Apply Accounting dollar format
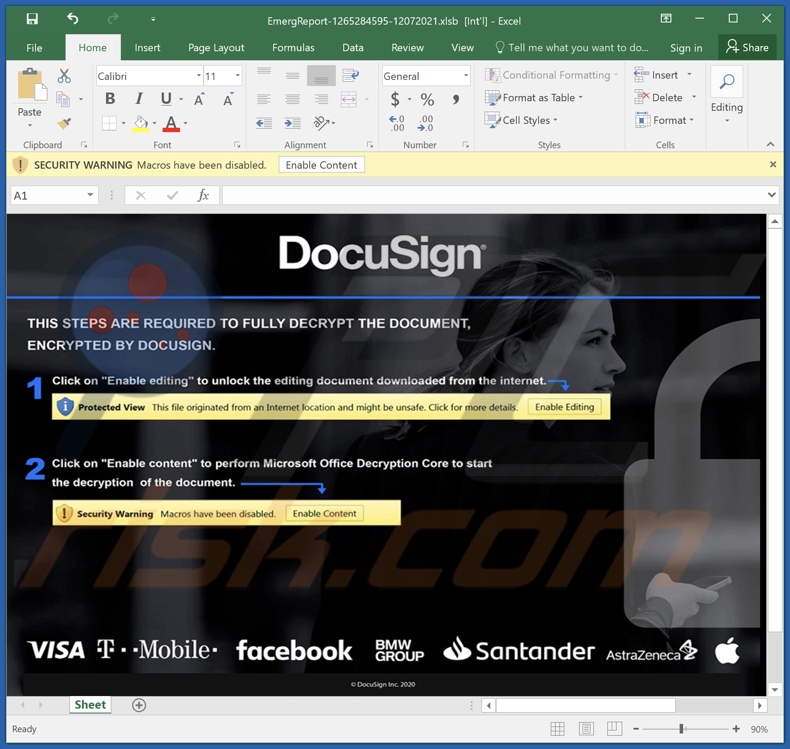This screenshot has height=749, width=790. (x=396, y=99)
